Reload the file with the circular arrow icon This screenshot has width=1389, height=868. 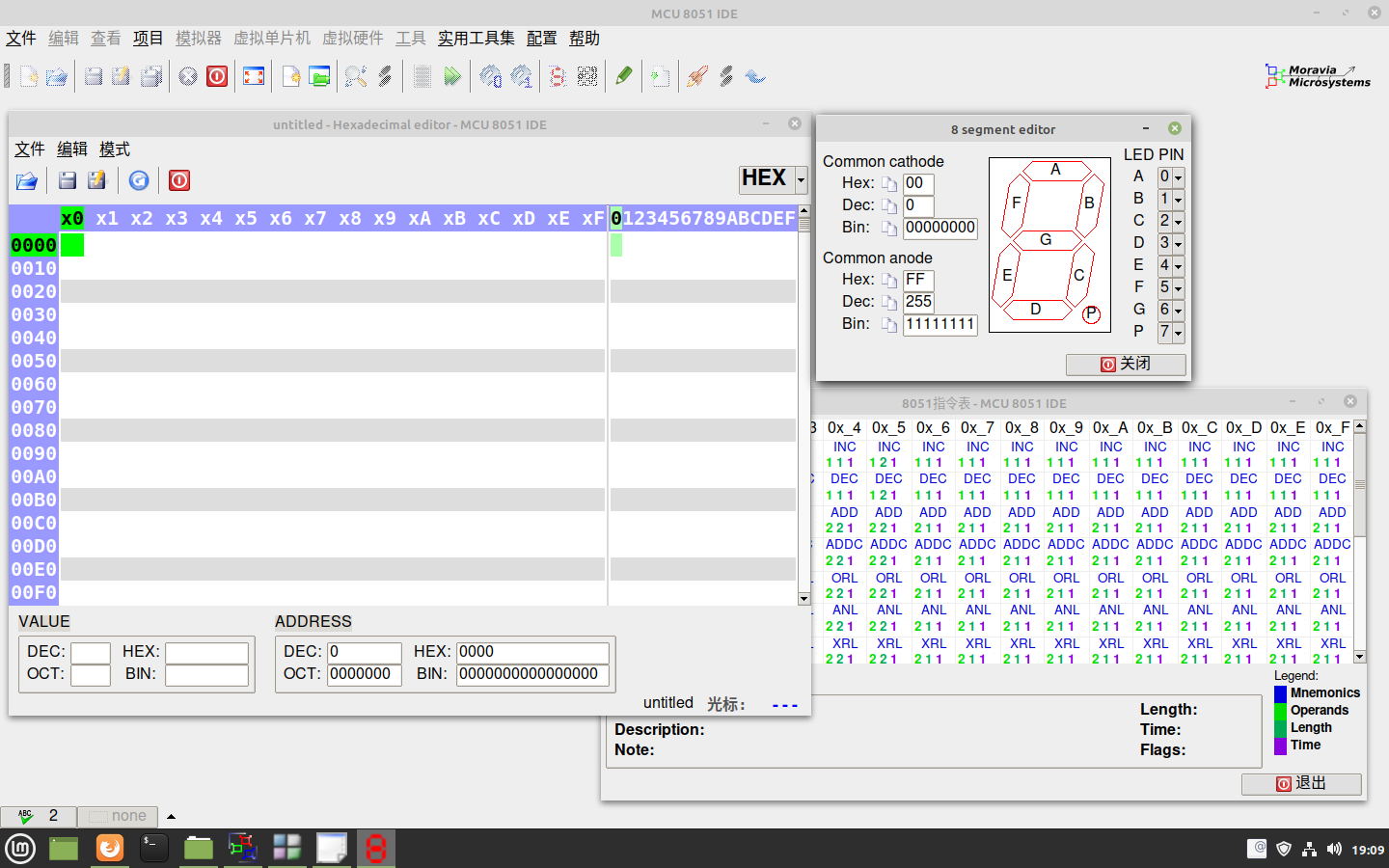coord(138,180)
